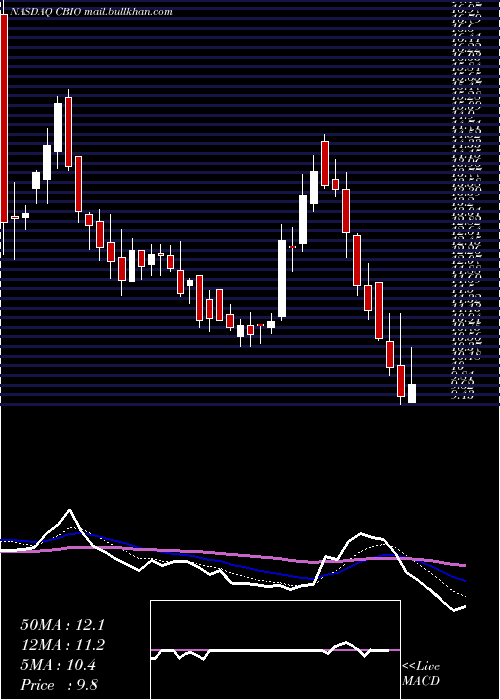Click the Price : 9.8 value
The image size is (500, 700).
point(59,685)
